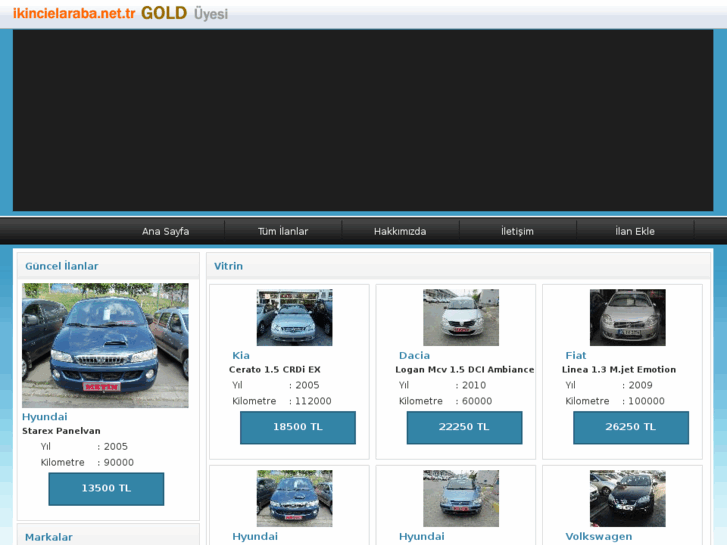This screenshot has width=727, height=545.
Task: Click the Fiat brand name link
Action: tap(576, 355)
